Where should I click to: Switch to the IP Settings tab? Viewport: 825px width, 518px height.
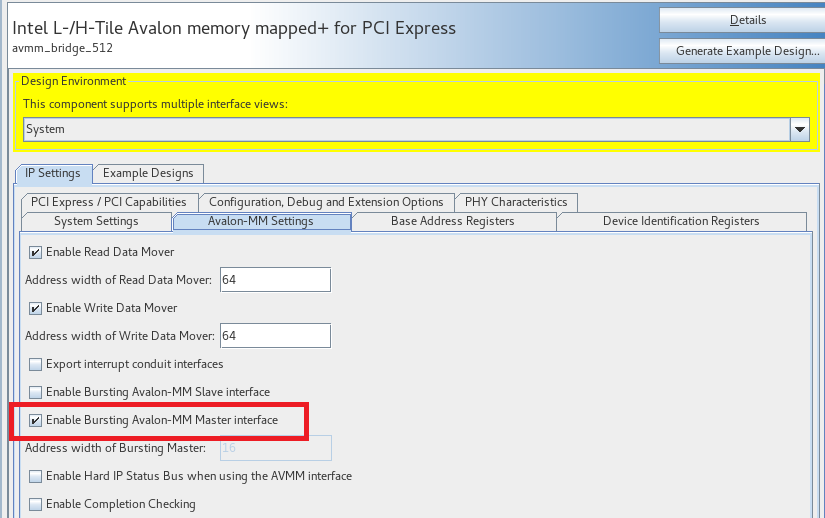coord(53,174)
